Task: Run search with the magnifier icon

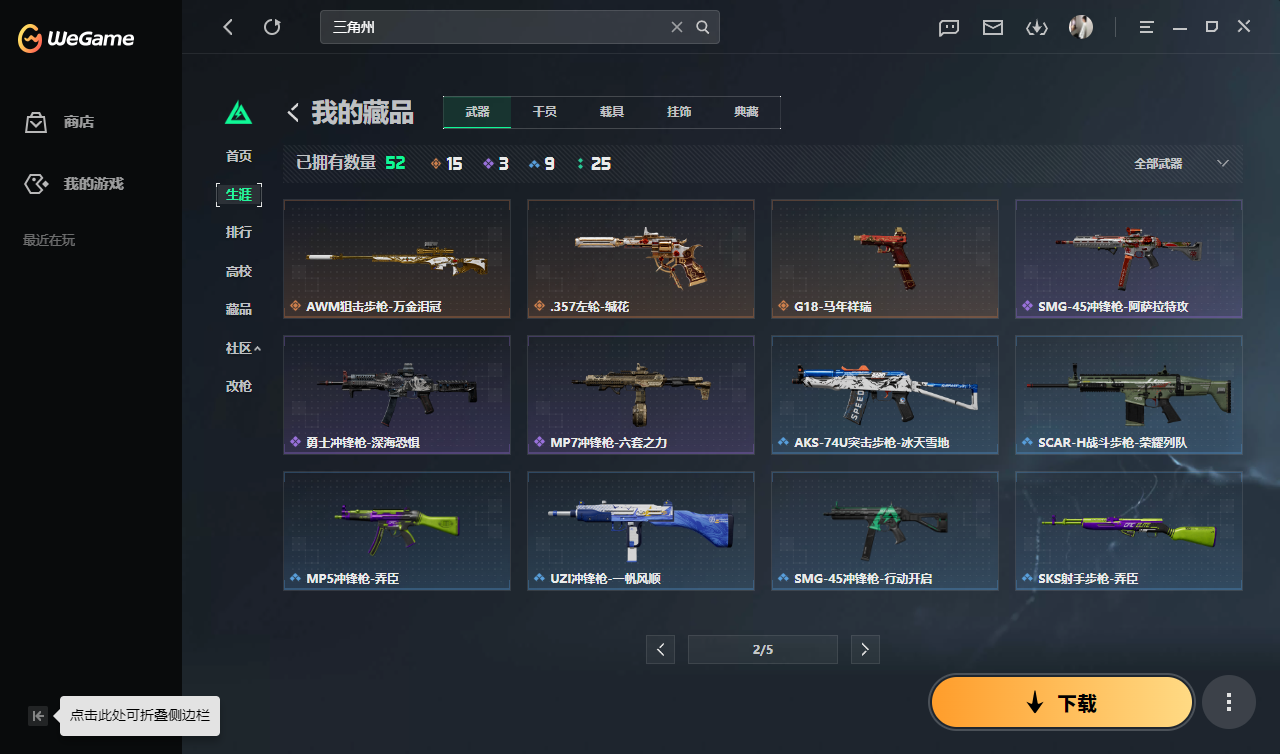Action: click(703, 27)
